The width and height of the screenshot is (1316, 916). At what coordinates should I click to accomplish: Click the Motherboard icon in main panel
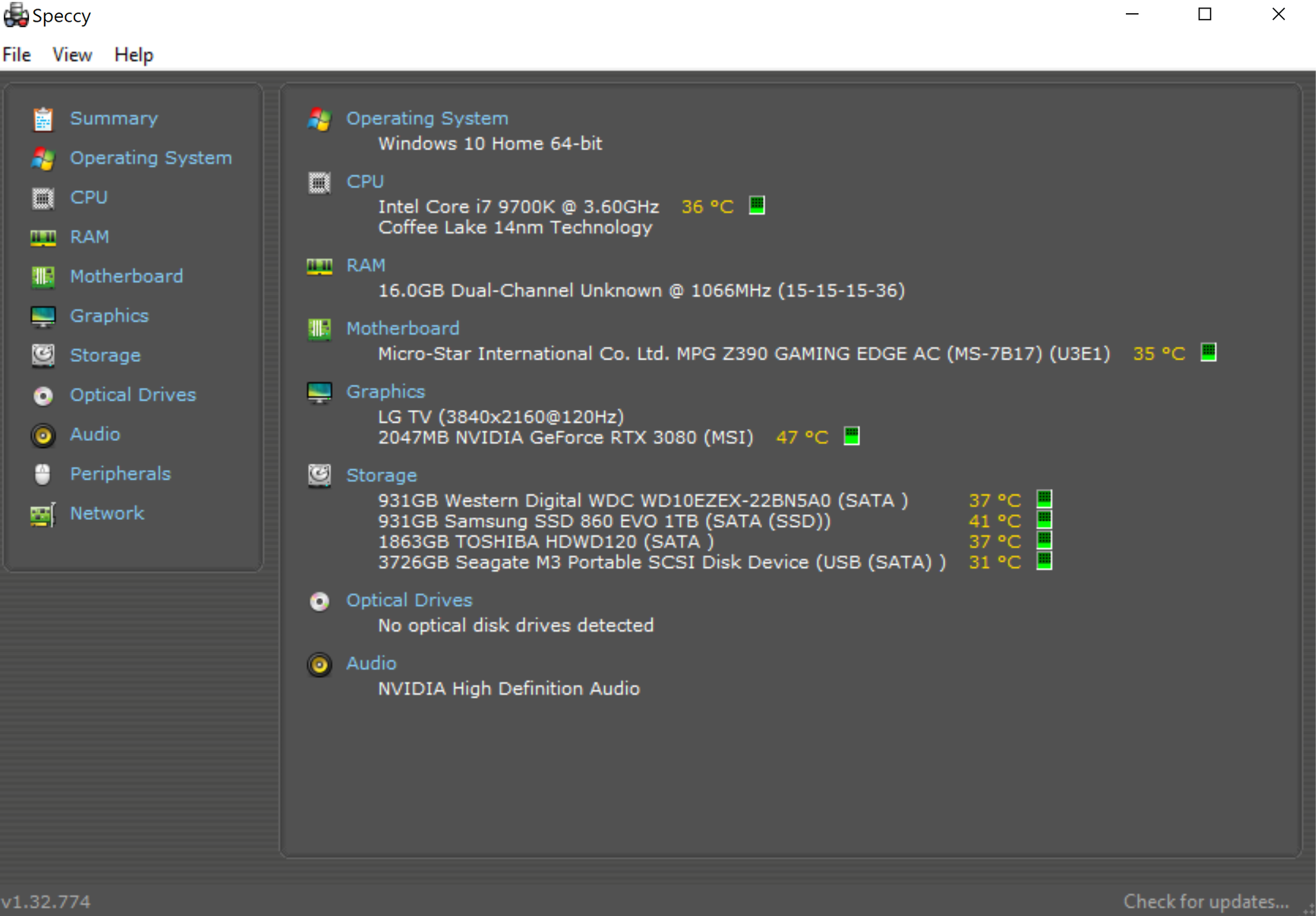(x=320, y=328)
